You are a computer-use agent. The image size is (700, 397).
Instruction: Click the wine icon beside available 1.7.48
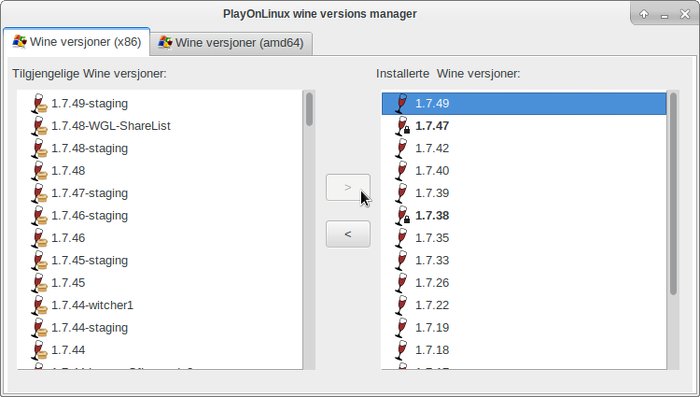coord(39,171)
